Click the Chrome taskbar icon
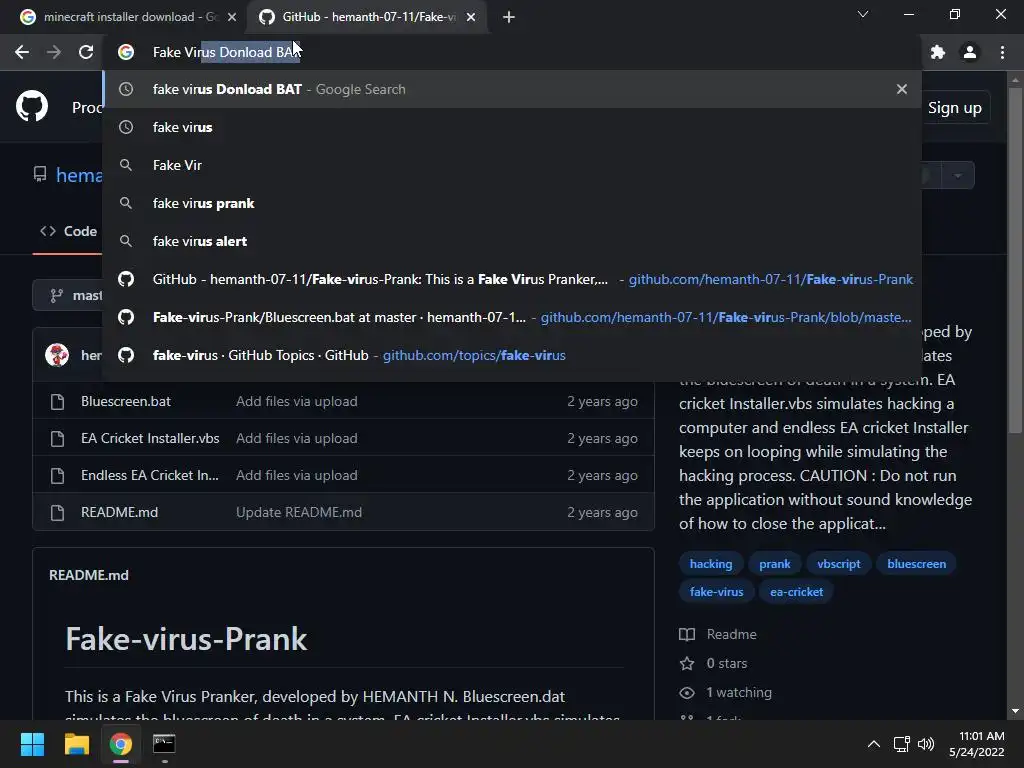 click(121, 744)
